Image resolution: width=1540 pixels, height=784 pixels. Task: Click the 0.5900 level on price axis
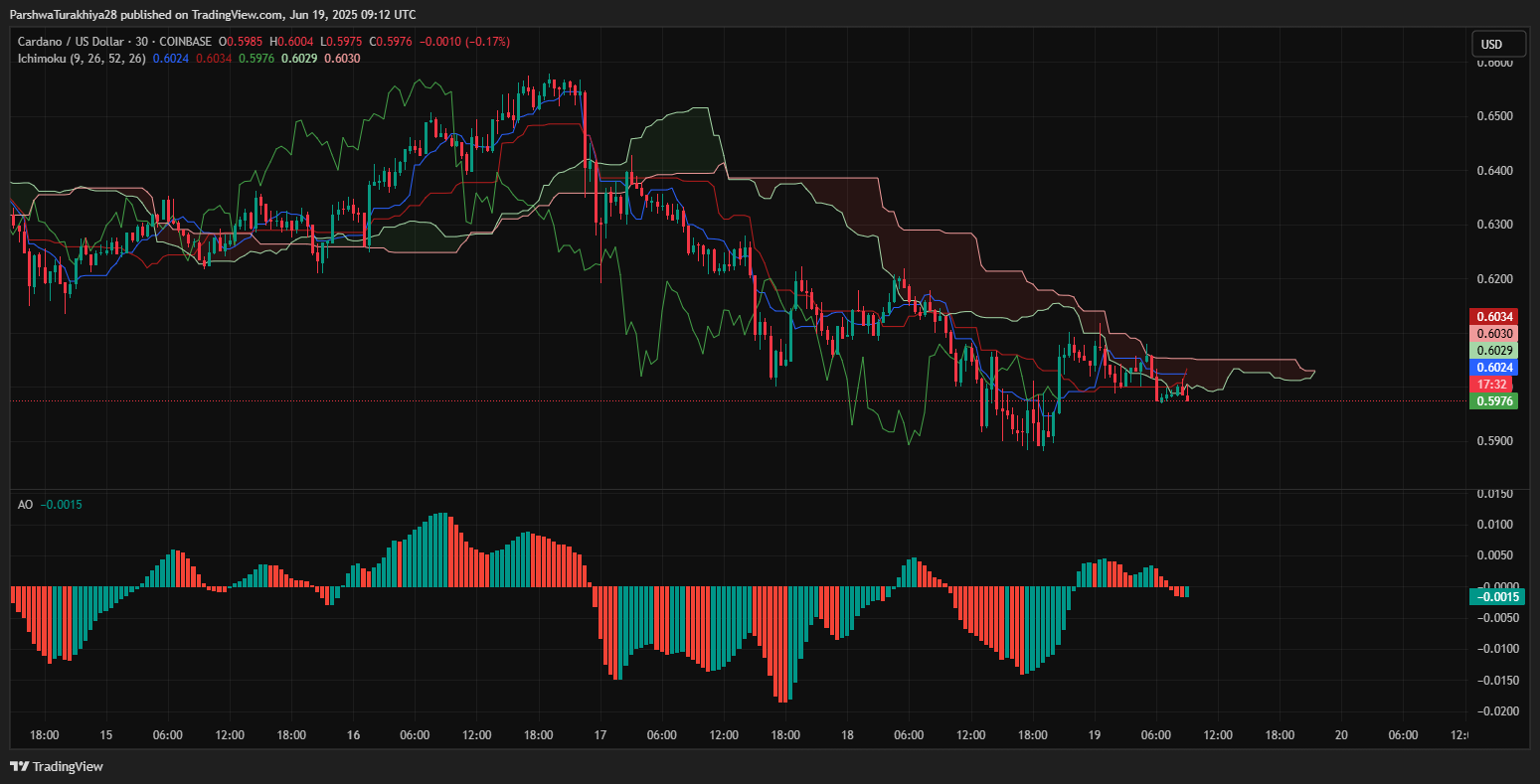1494,441
